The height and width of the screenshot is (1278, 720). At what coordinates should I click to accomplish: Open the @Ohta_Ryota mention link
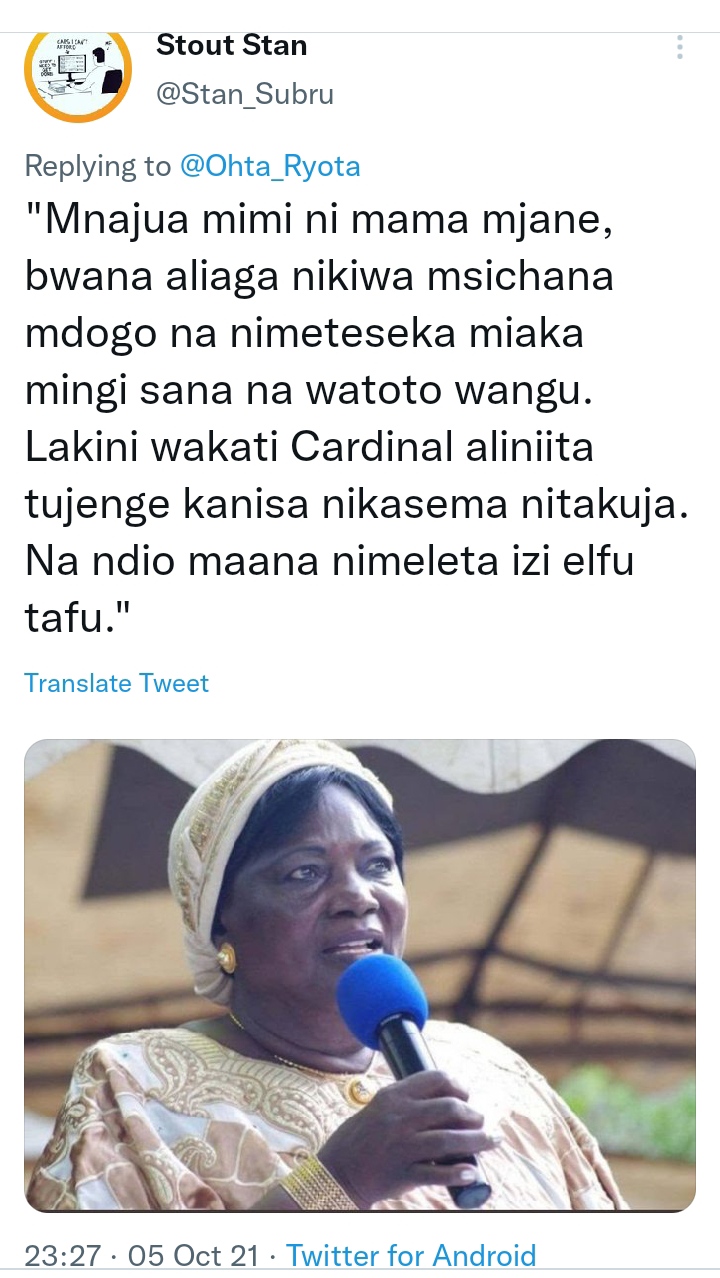(270, 166)
